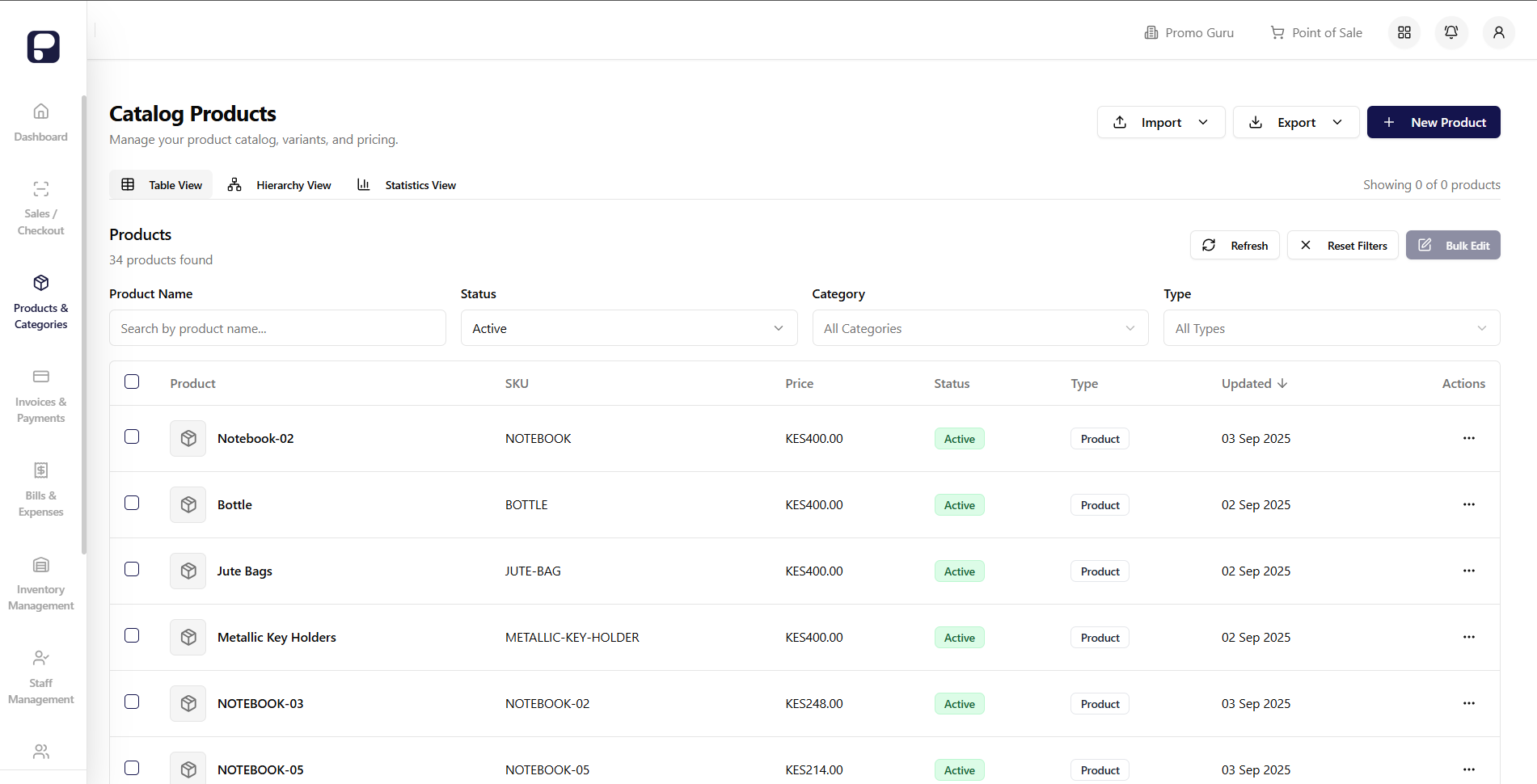
Task: Click the New Product button
Action: [1433, 122]
